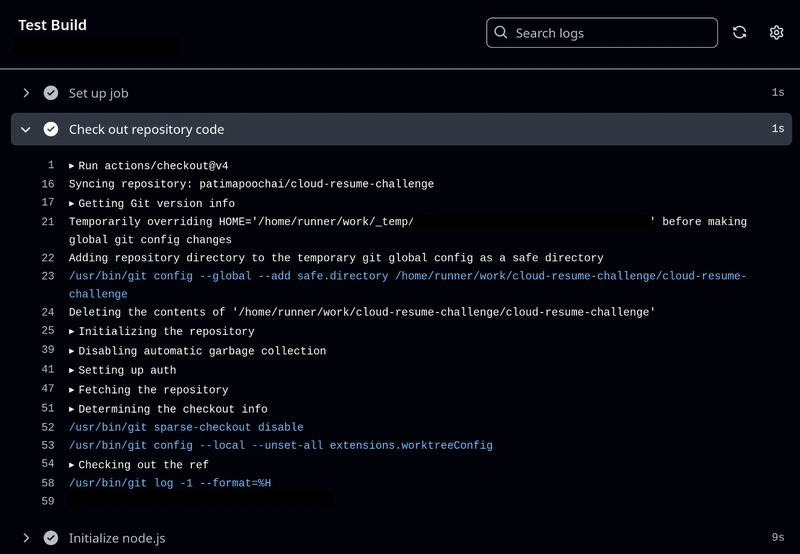800x554 pixels.
Task: Collapse the Check out repository code step
Action: [26, 130]
